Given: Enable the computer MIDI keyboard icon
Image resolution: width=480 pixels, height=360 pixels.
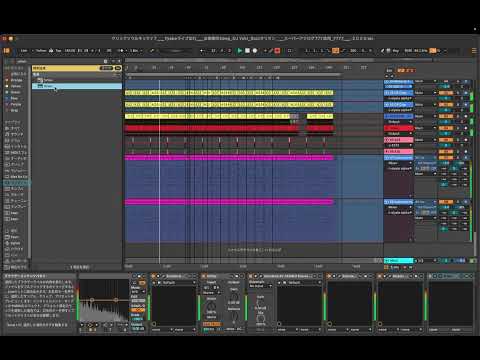Looking at the screenshot, I should pyautogui.click(x=388, y=51).
